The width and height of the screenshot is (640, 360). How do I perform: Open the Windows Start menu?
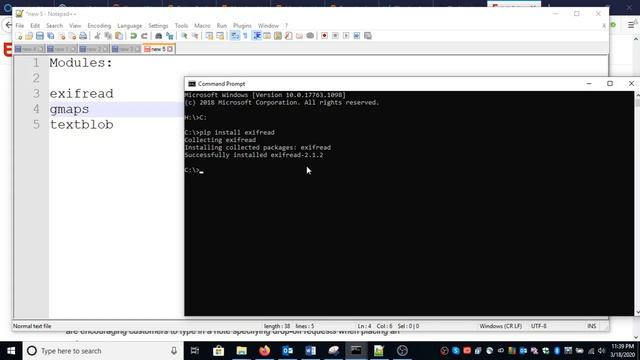coord(11,351)
